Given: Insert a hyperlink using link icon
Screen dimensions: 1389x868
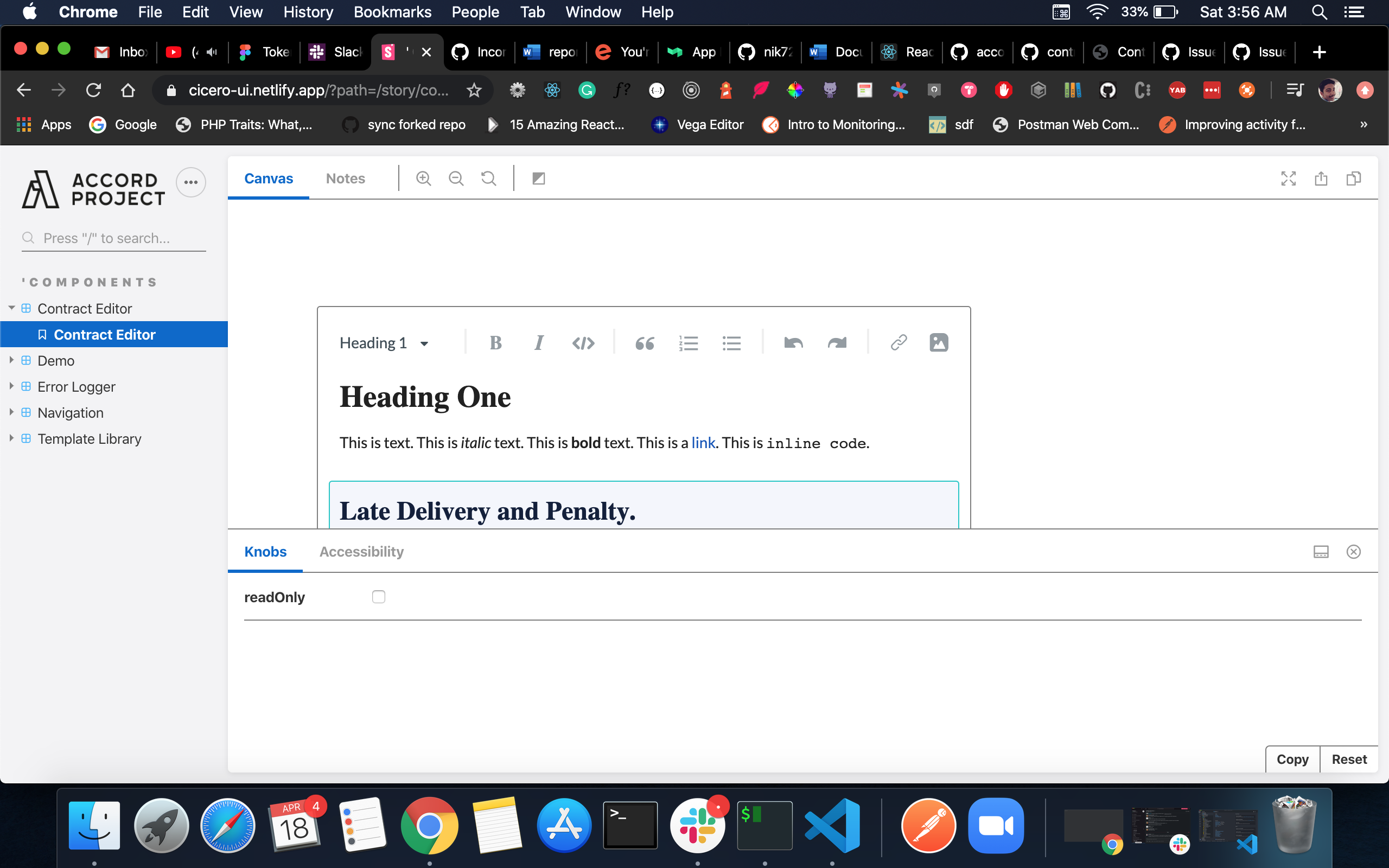Looking at the screenshot, I should [899, 343].
